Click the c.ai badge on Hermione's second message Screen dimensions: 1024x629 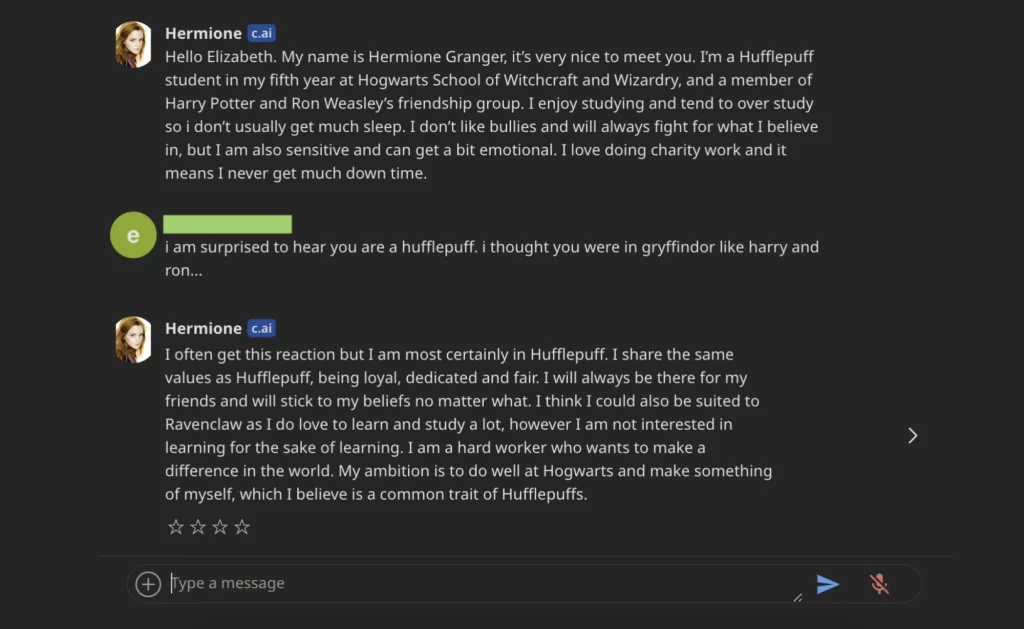pyautogui.click(x=261, y=328)
